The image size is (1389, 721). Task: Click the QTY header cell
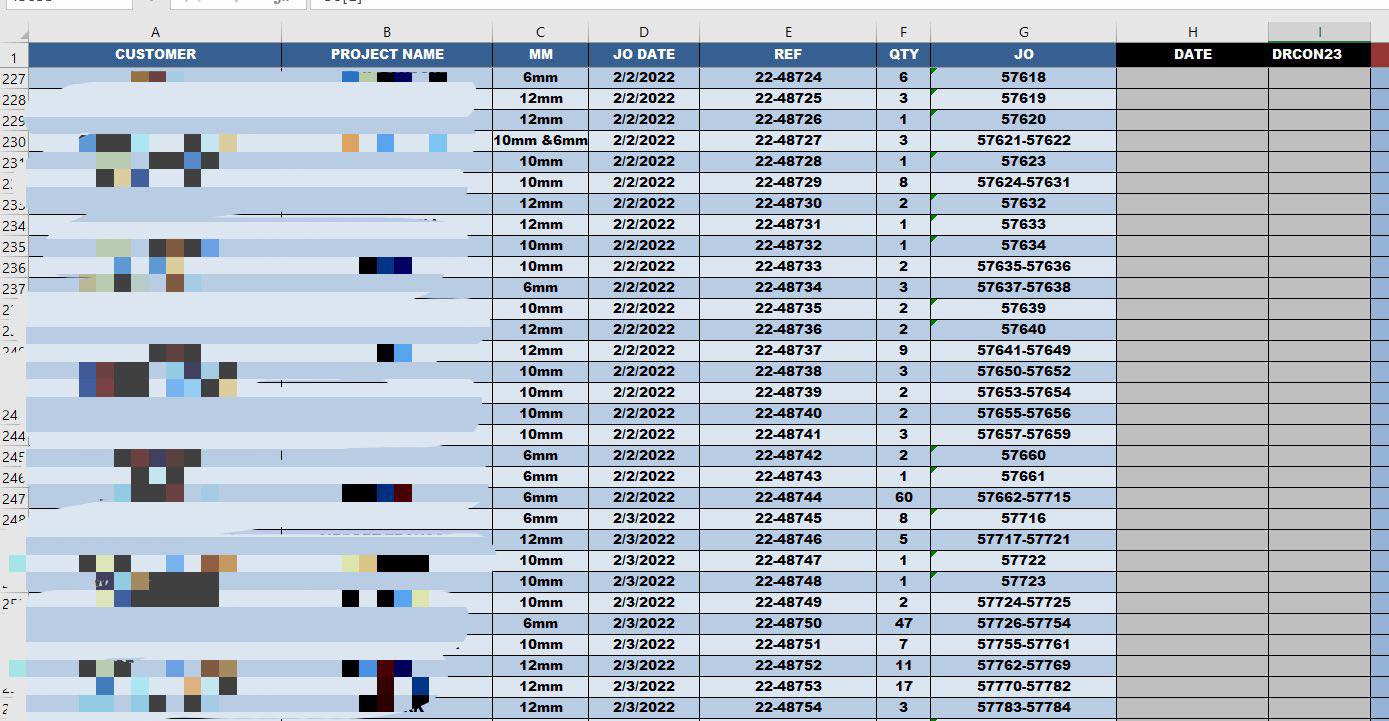tap(903, 54)
